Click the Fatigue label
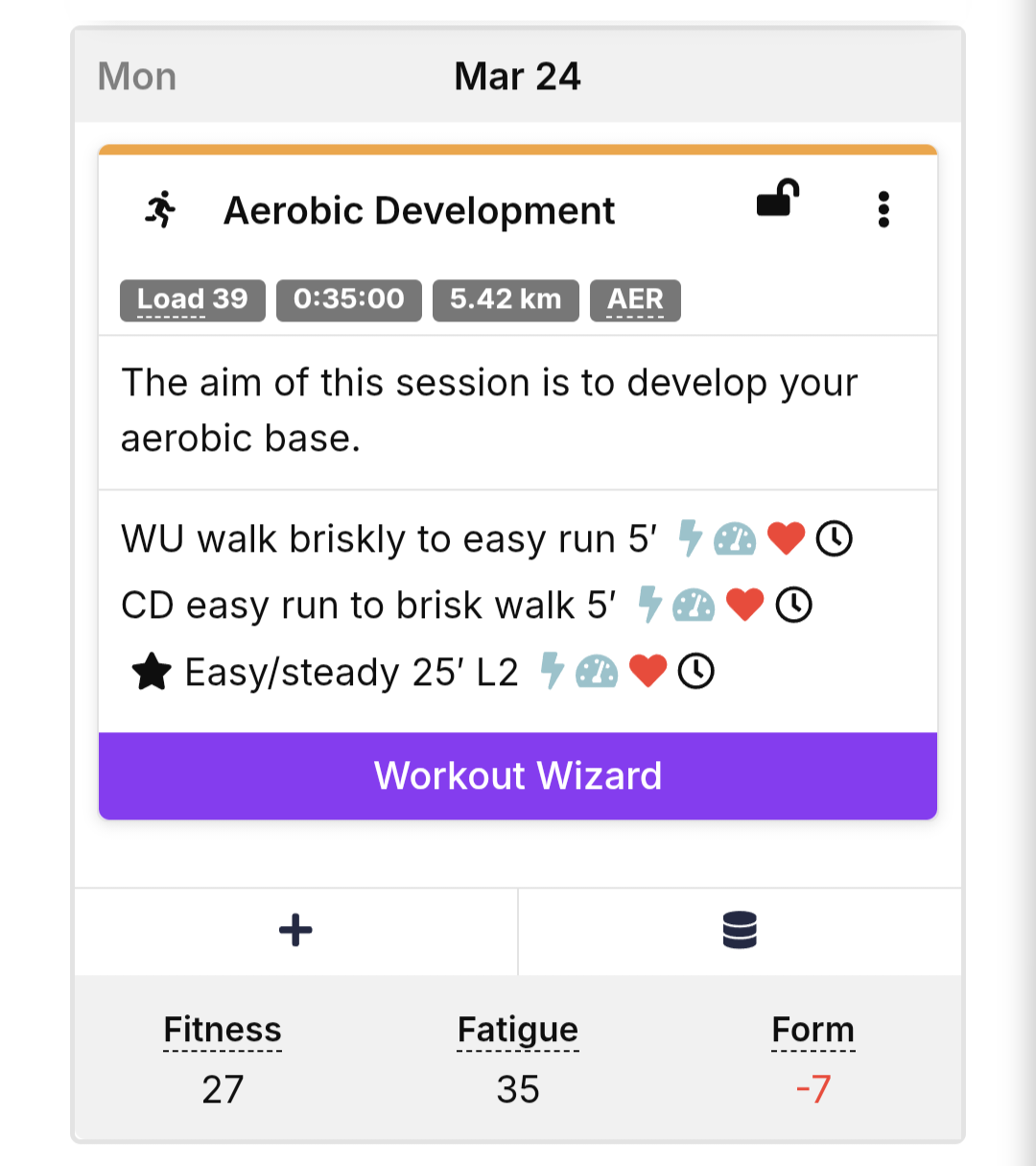Screen dimensions: 1036x1166 [x=518, y=1030]
